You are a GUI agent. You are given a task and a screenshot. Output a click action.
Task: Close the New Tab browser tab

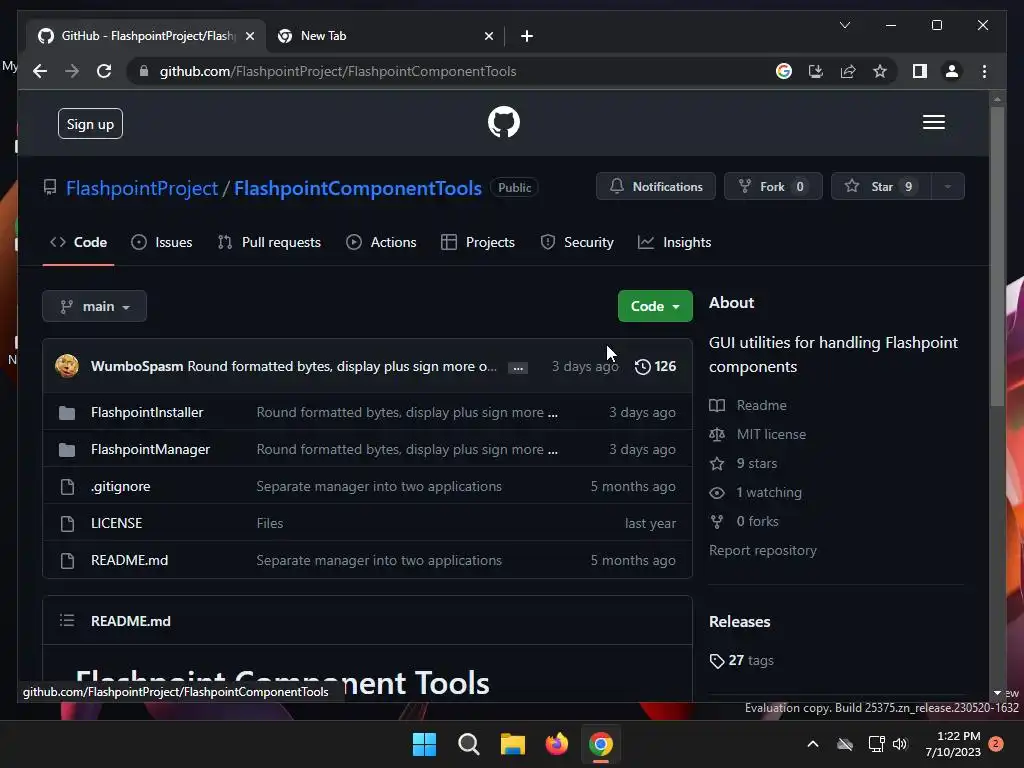pyautogui.click(x=488, y=36)
